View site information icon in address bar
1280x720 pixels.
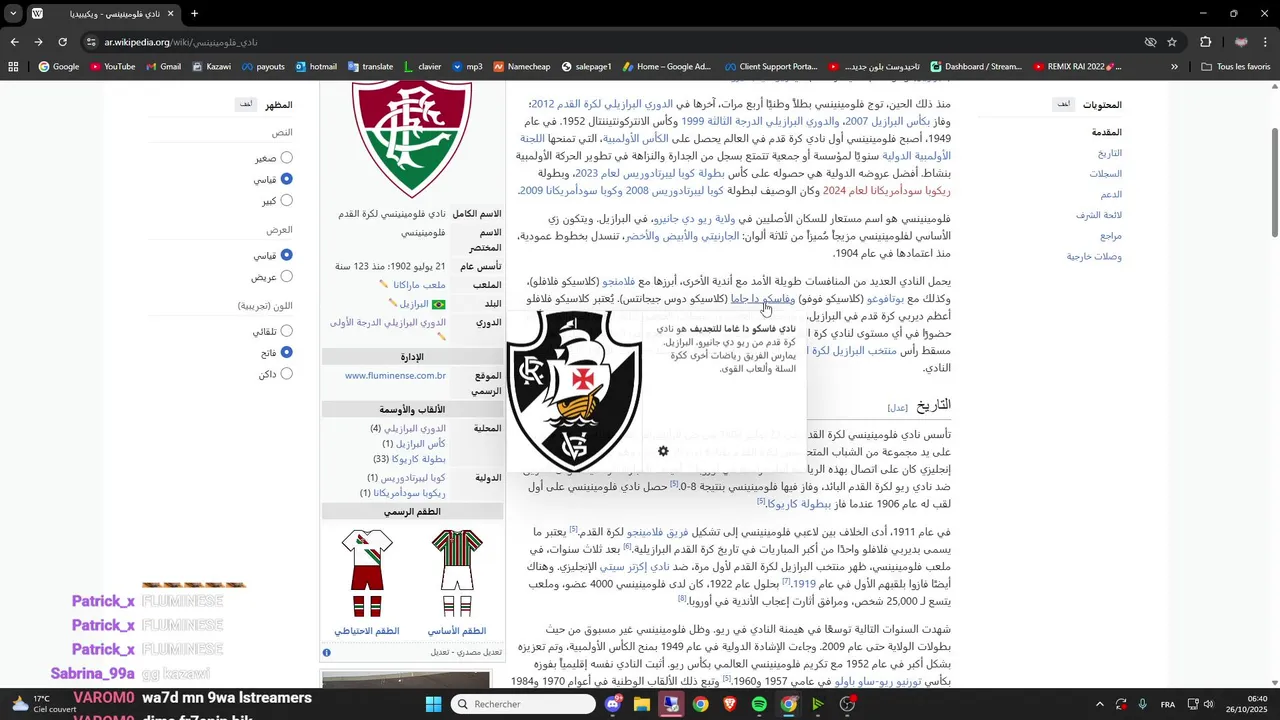click(x=92, y=42)
